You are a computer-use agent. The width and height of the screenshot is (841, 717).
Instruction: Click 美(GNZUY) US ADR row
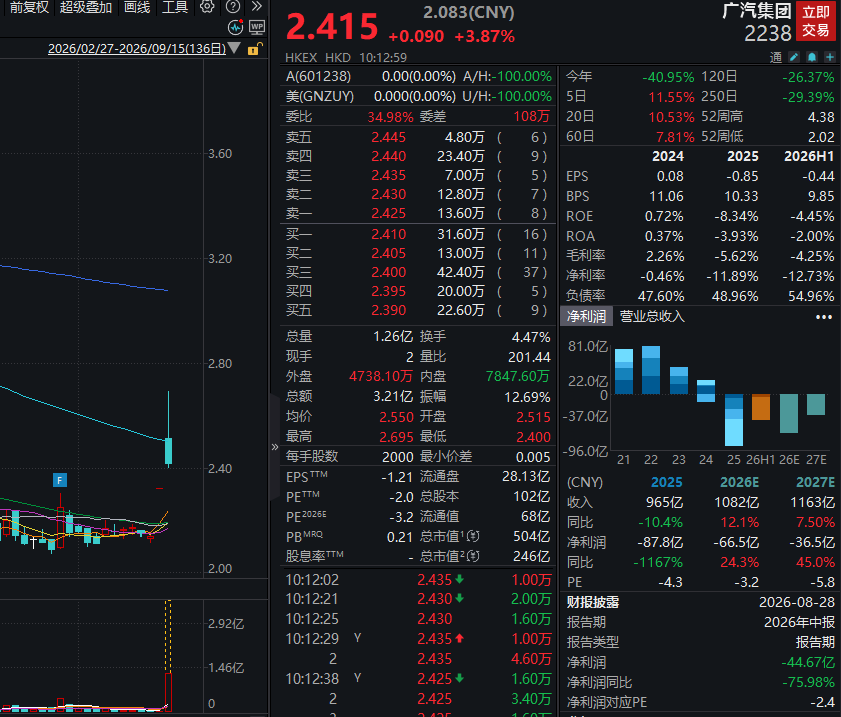[x=418, y=97]
